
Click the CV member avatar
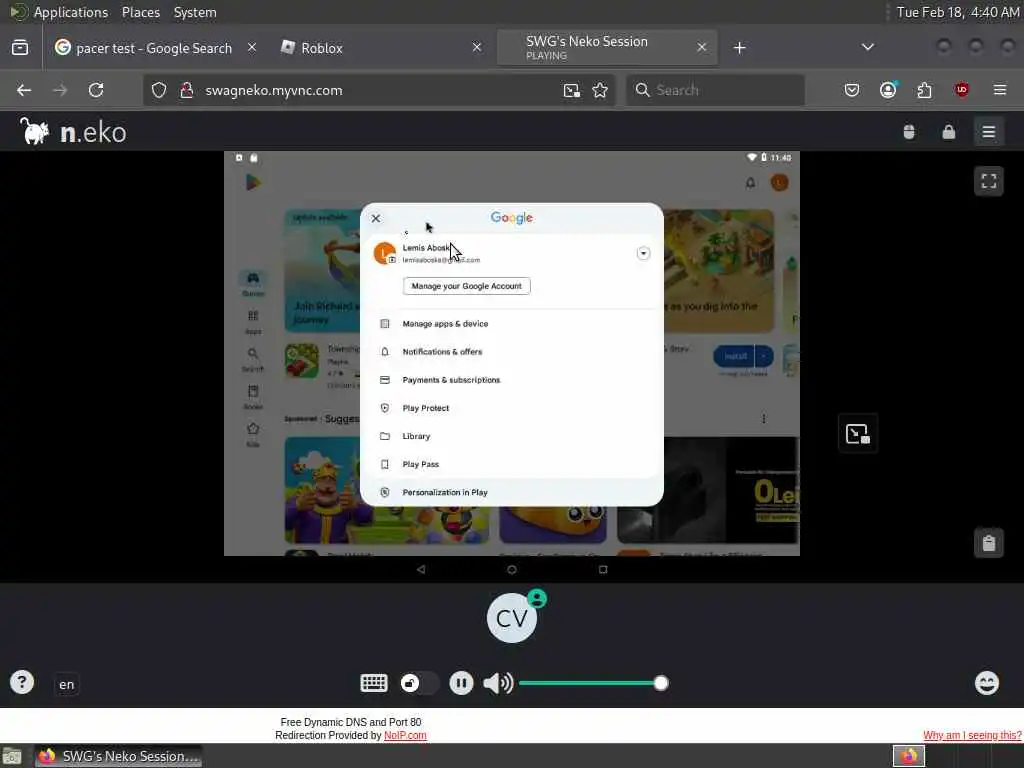512,618
